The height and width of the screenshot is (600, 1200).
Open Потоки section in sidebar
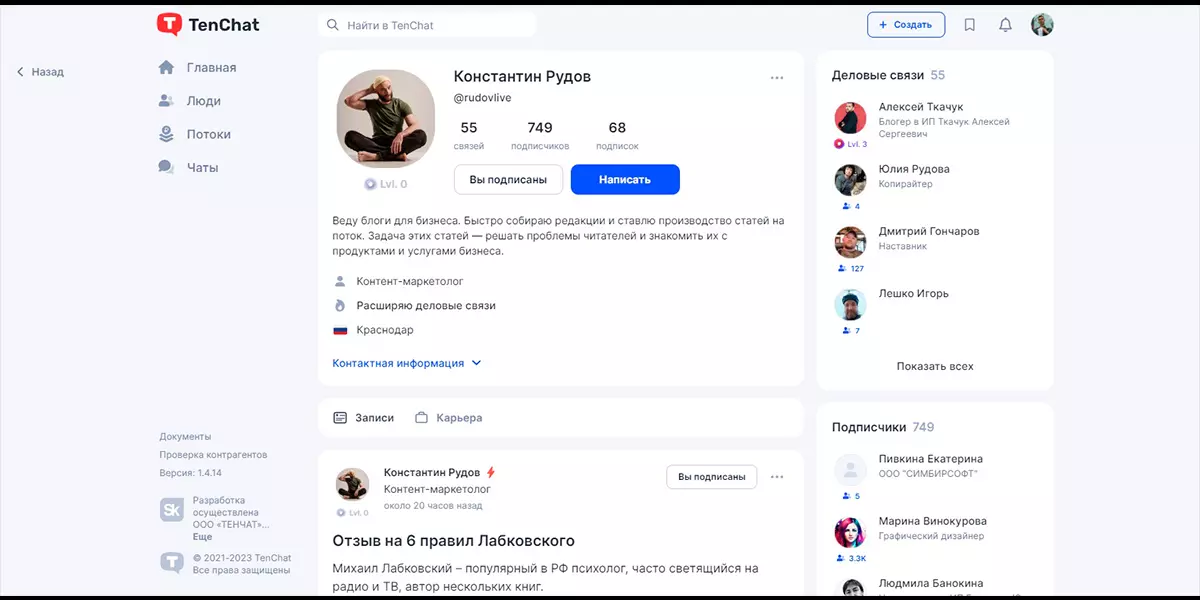(x=195, y=134)
